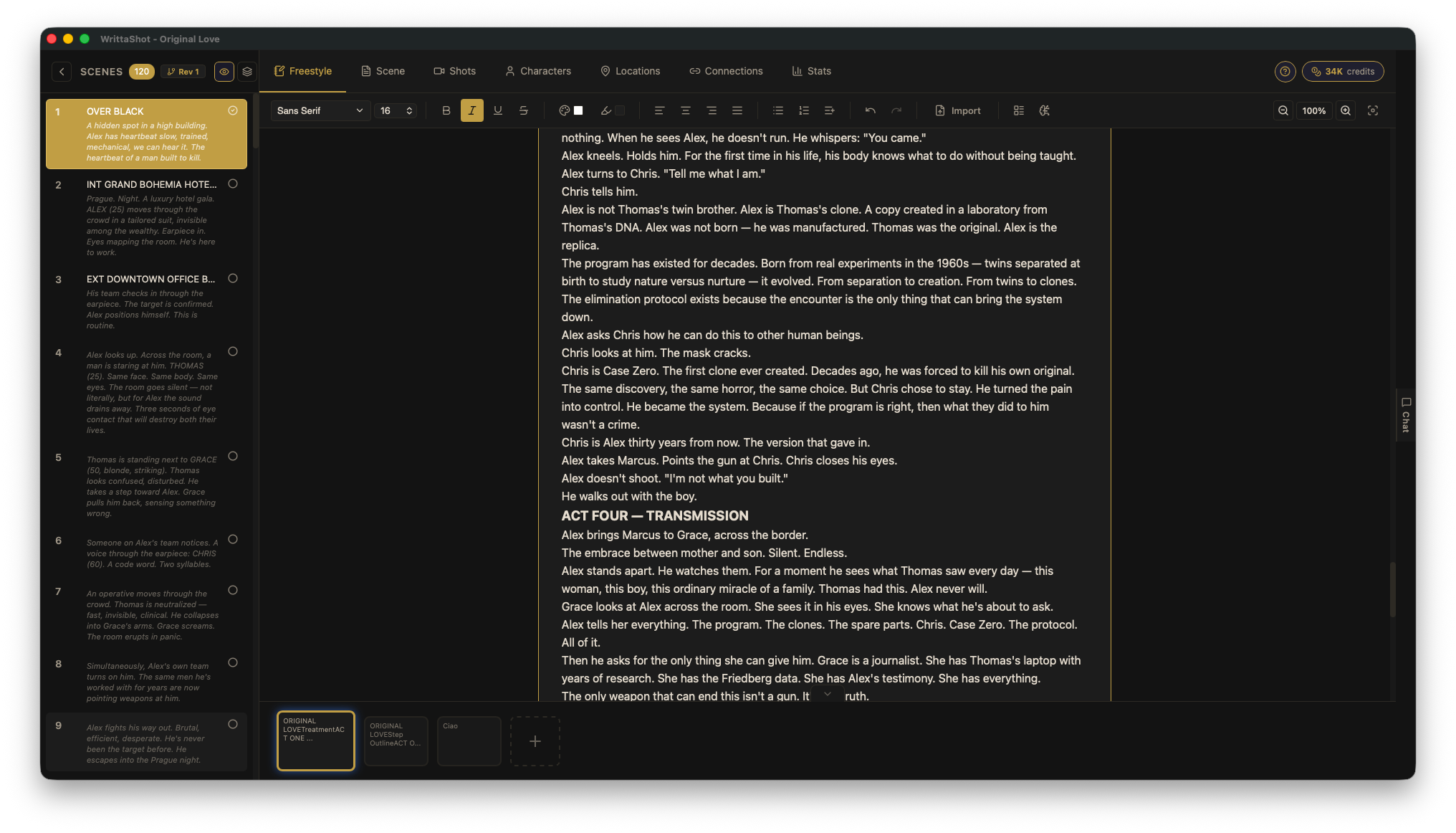Open the Stats panel

pyautogui.click(x=811, y=71)
